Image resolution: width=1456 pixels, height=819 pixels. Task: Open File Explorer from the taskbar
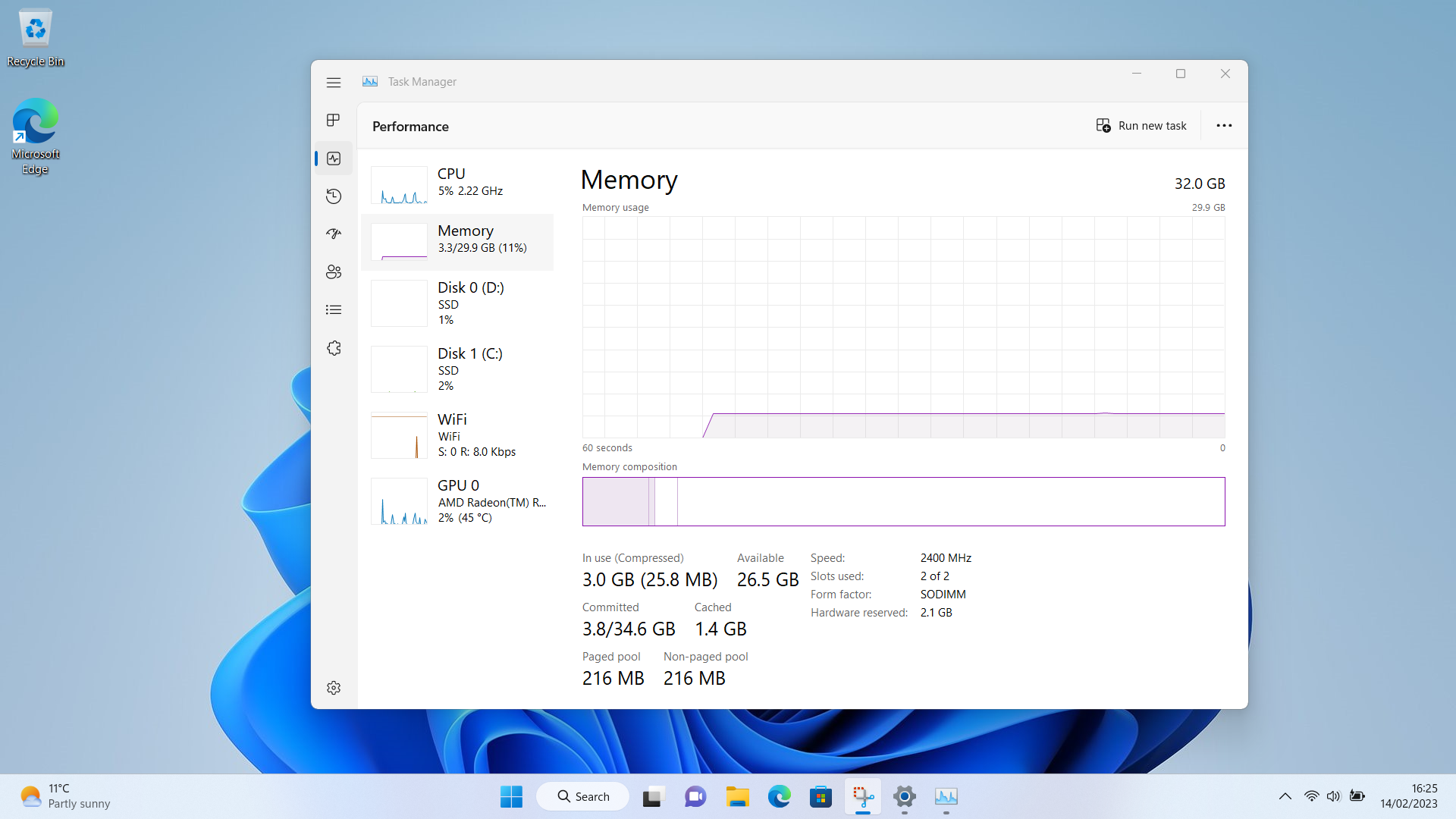coord(737,797)
